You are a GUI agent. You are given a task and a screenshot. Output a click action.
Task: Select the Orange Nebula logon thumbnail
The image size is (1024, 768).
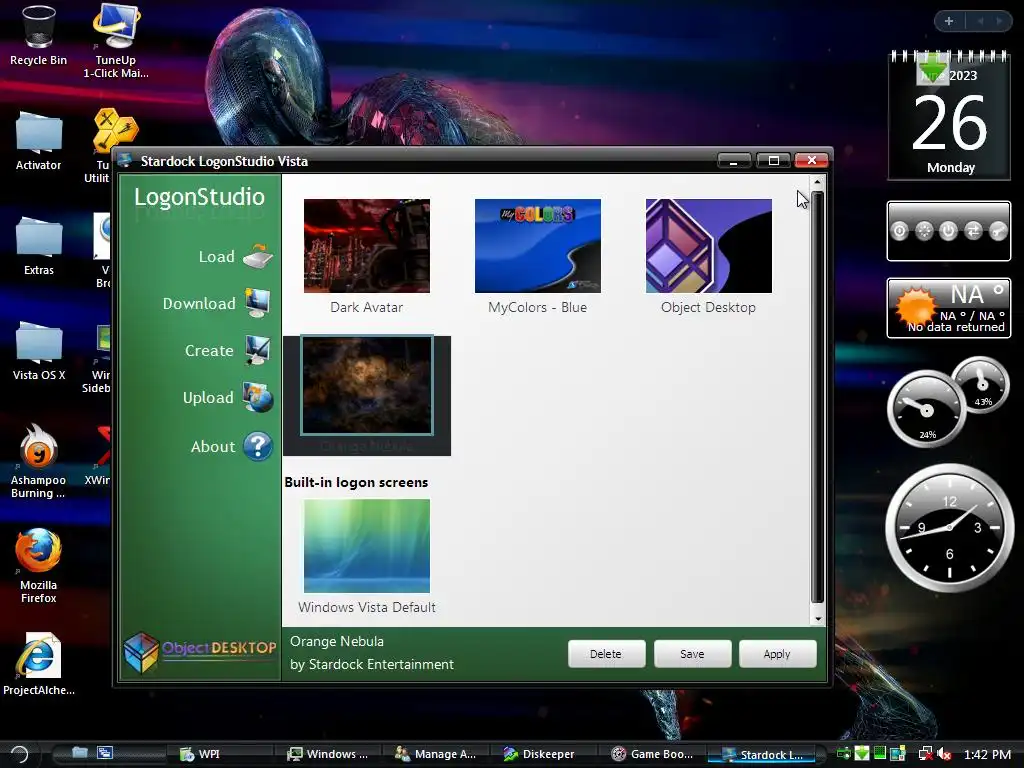point(367,385)
